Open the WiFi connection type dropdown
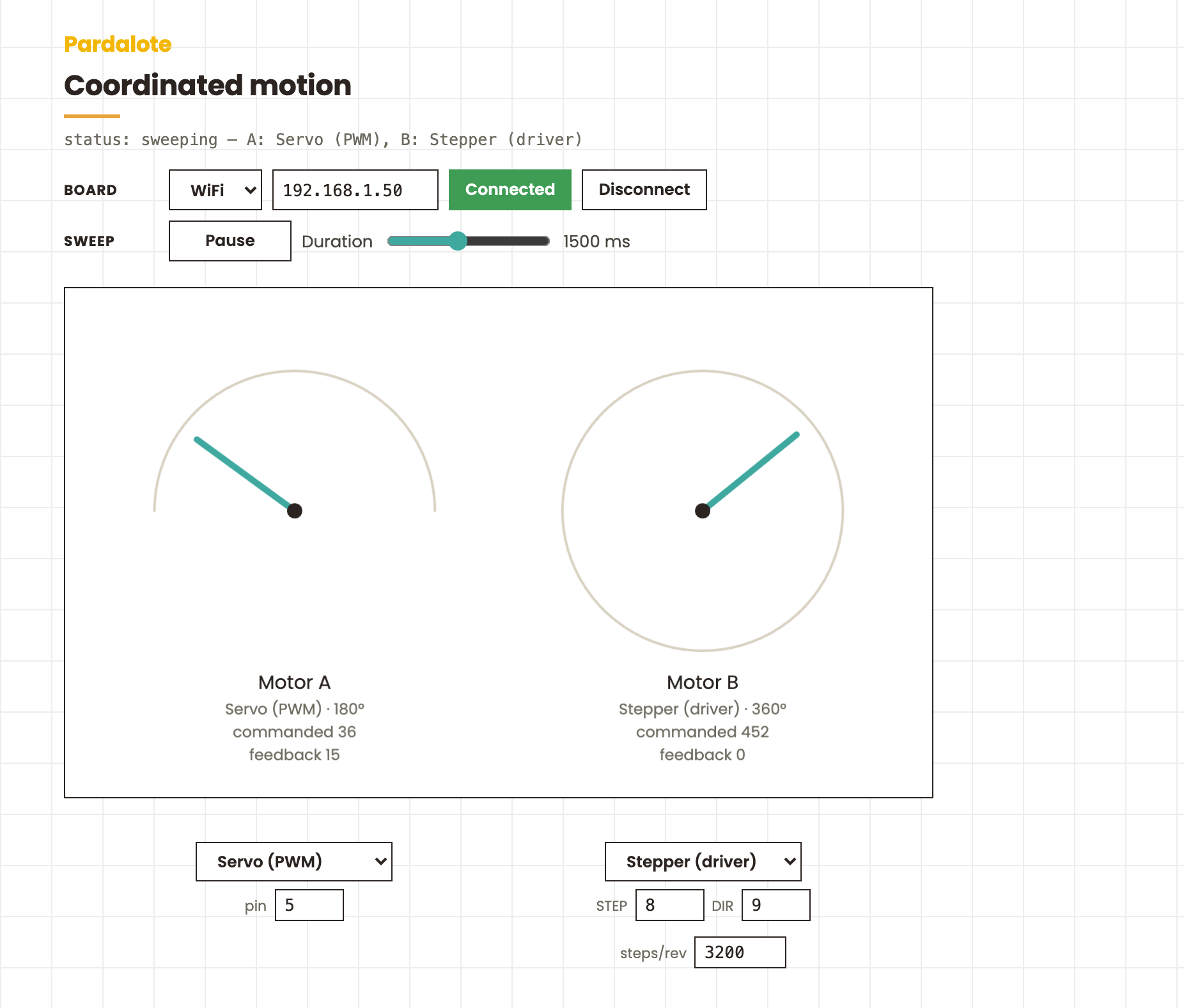 click(x=215, y=190)
